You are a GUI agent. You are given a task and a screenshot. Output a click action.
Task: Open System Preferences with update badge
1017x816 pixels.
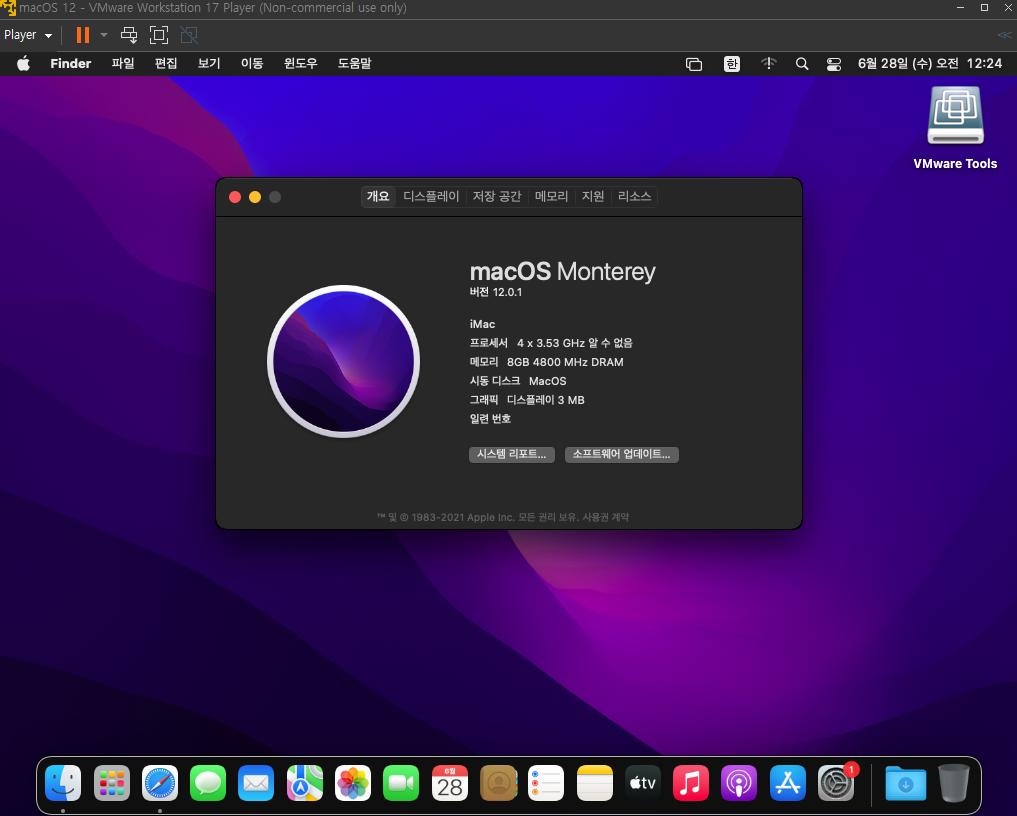(836, 783)
